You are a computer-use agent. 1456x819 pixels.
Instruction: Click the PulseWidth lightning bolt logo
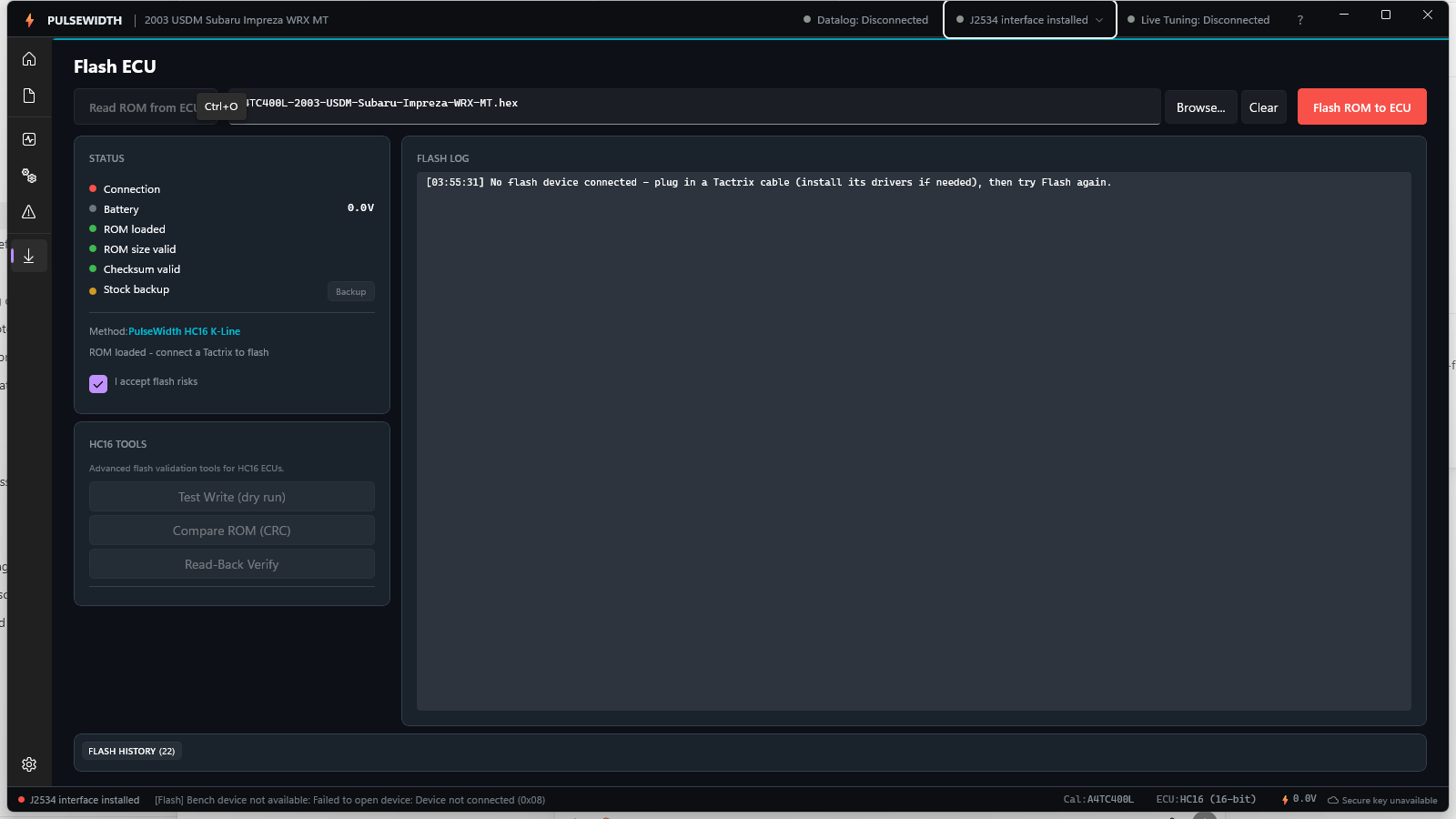pos(29,20)
